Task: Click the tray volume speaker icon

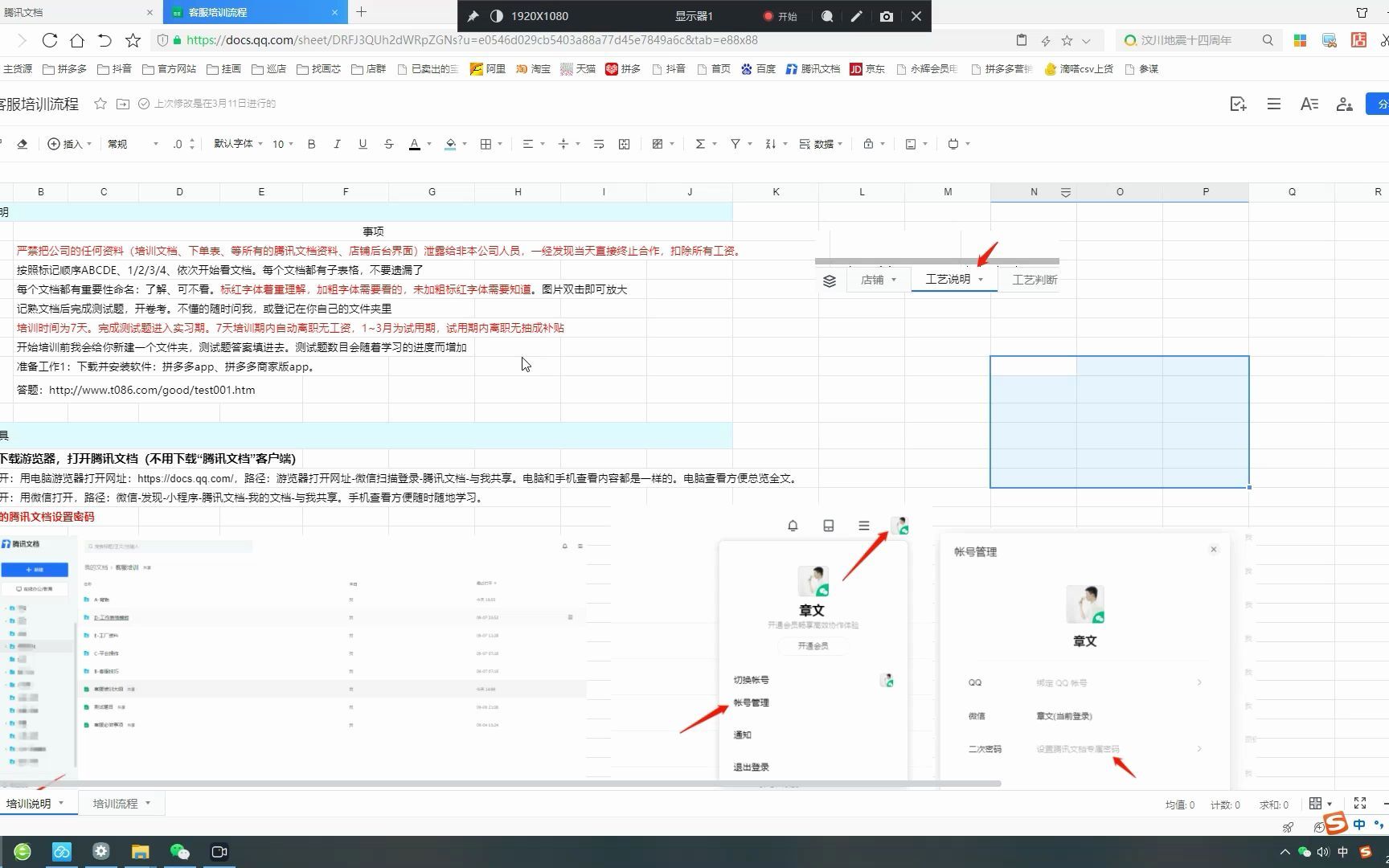Action: pos(1323,852)
